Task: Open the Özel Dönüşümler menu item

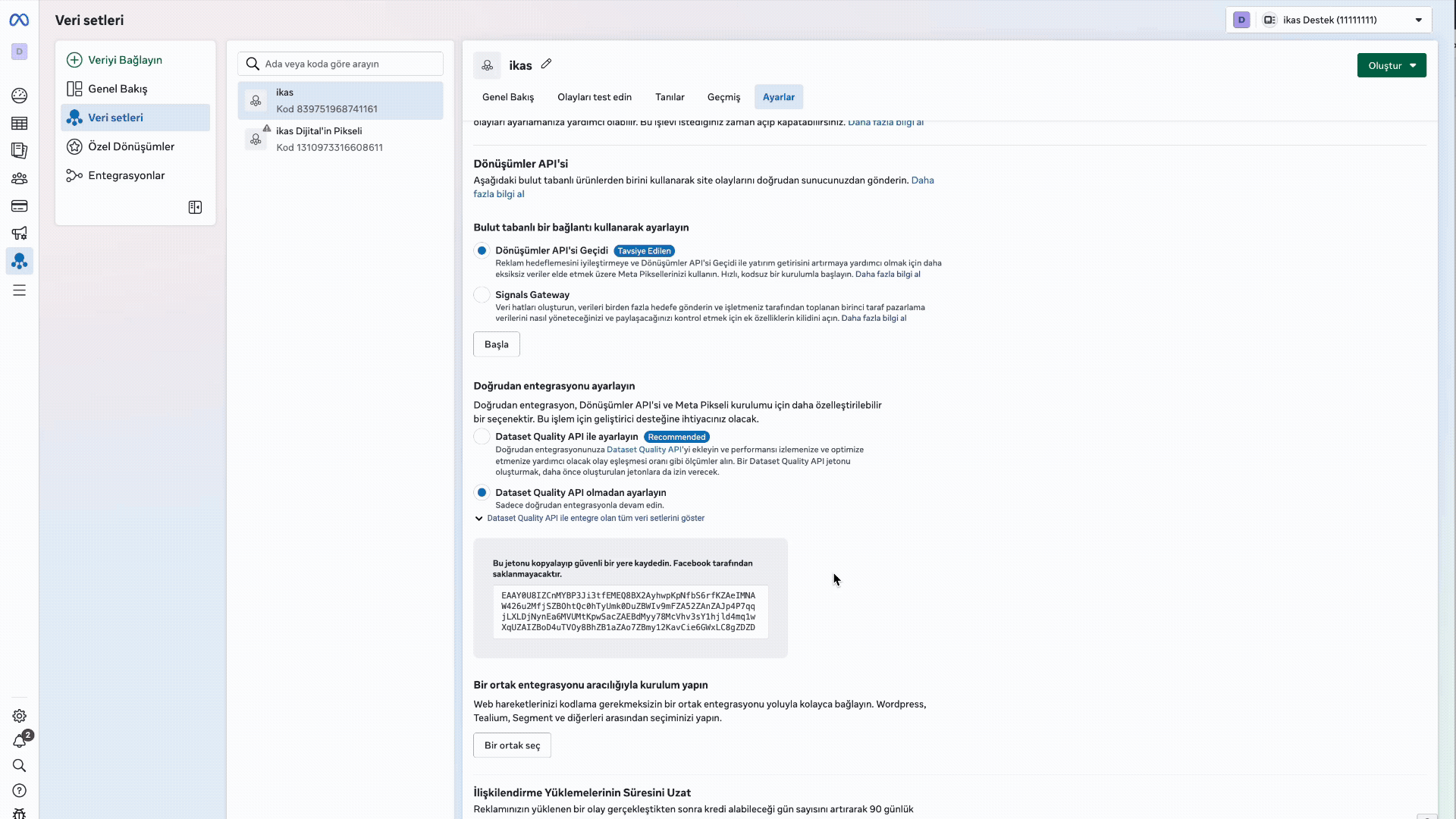Action: click(130, 147)
